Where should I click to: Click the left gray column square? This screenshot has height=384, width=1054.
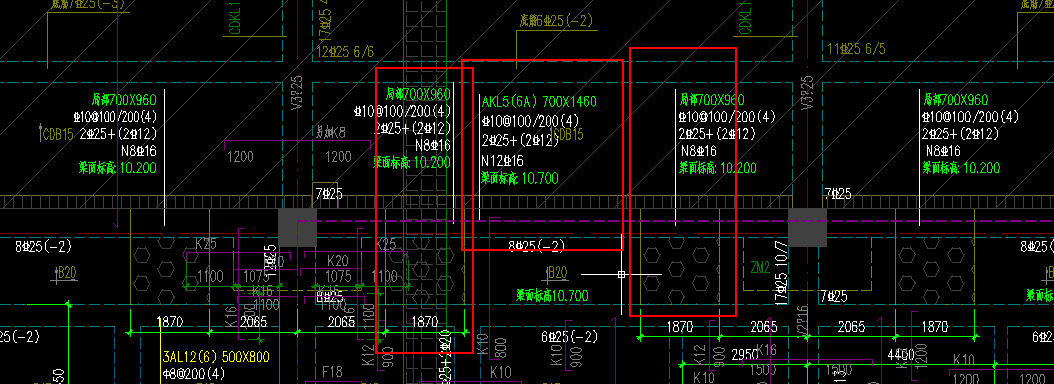(x=297, y=227)
